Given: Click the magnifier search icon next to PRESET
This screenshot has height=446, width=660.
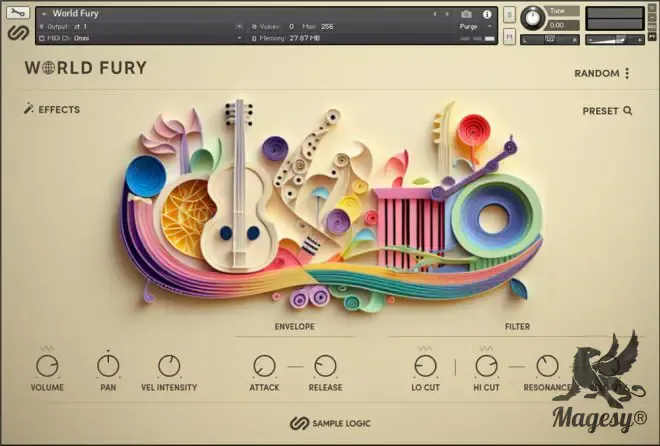Looking at the screenshot, I should click(628, 111).
